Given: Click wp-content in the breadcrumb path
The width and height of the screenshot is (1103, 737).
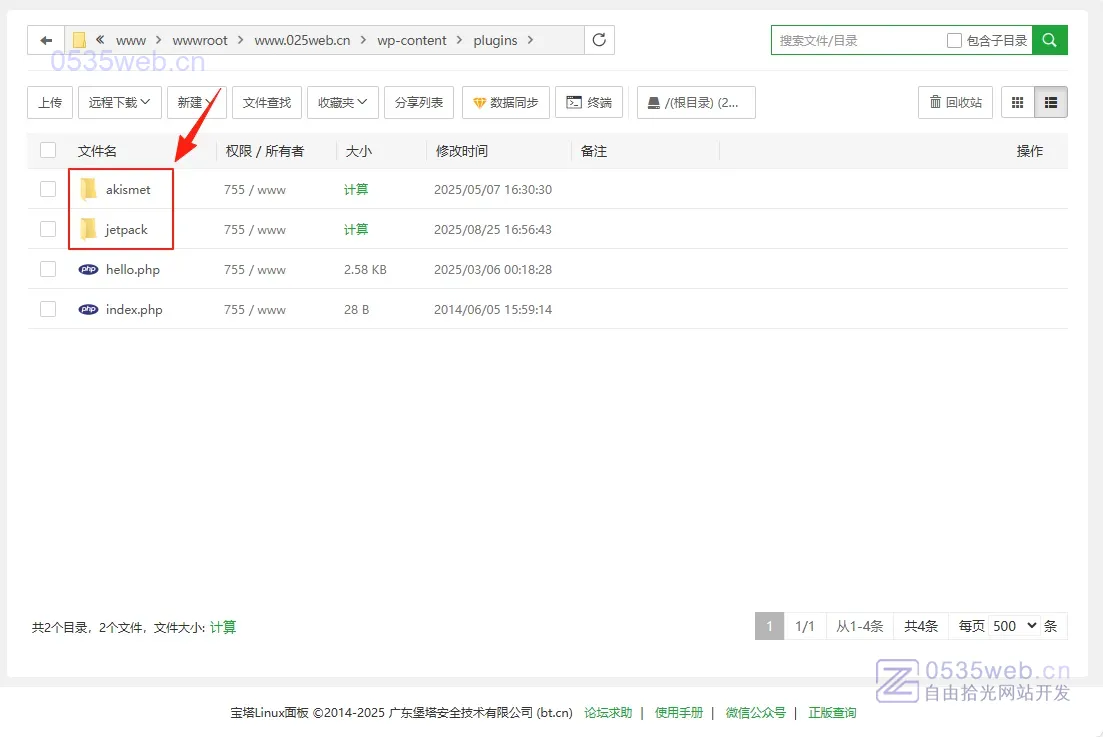Looking at the screenshot, I should pyautogui.click(x=410, y=41).
